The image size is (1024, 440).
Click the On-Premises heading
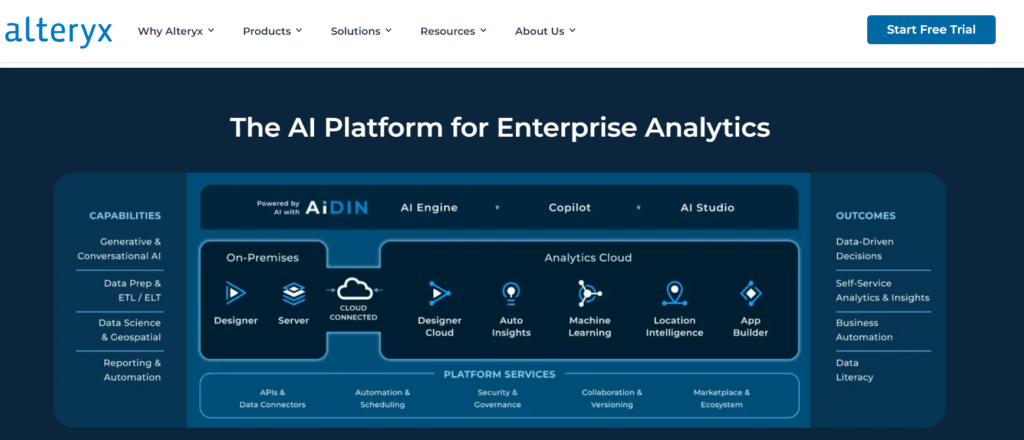point(263,258)
